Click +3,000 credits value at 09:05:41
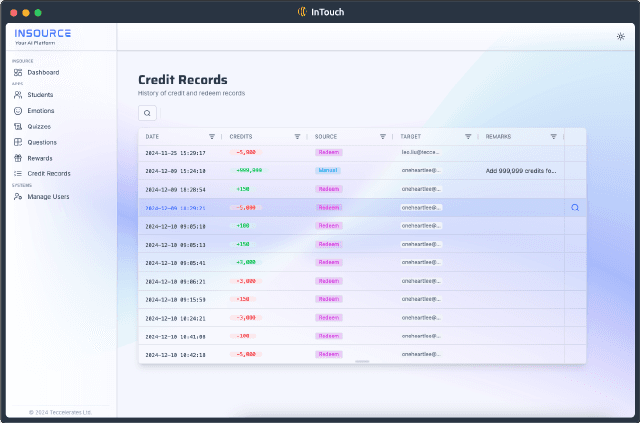This screenshot has height=423, width=640. [x=246, y=262]
